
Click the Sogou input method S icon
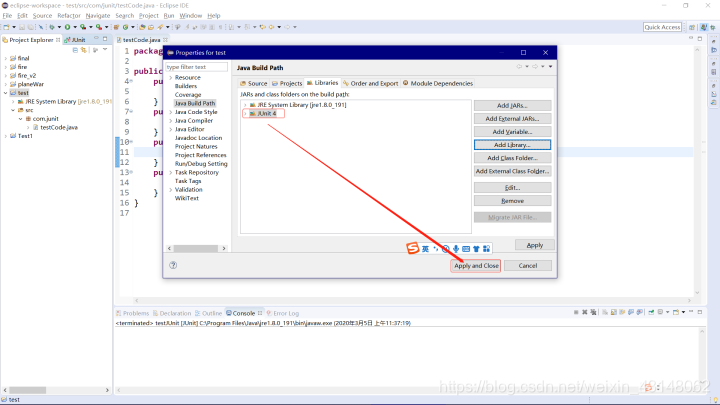point(412,248)
